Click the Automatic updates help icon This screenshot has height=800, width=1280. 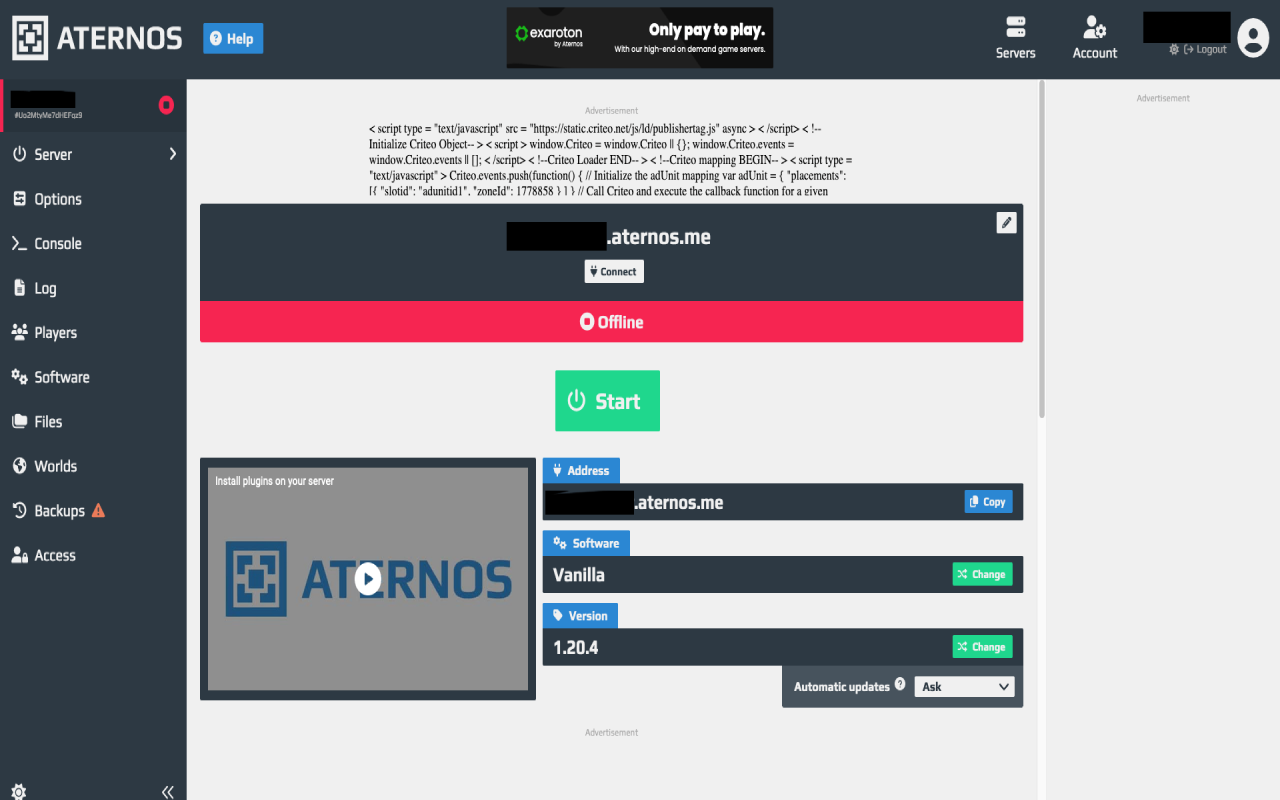coord(900,685)
